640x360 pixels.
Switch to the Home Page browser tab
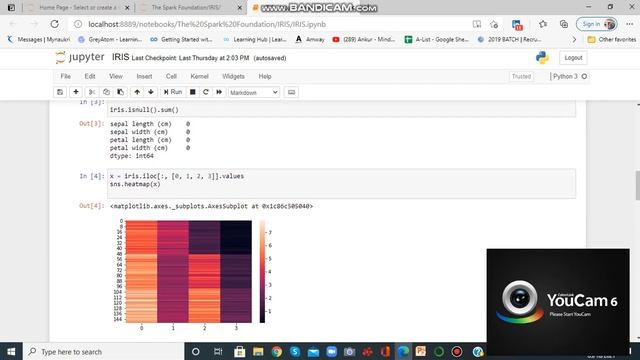[x=77, y=8]
